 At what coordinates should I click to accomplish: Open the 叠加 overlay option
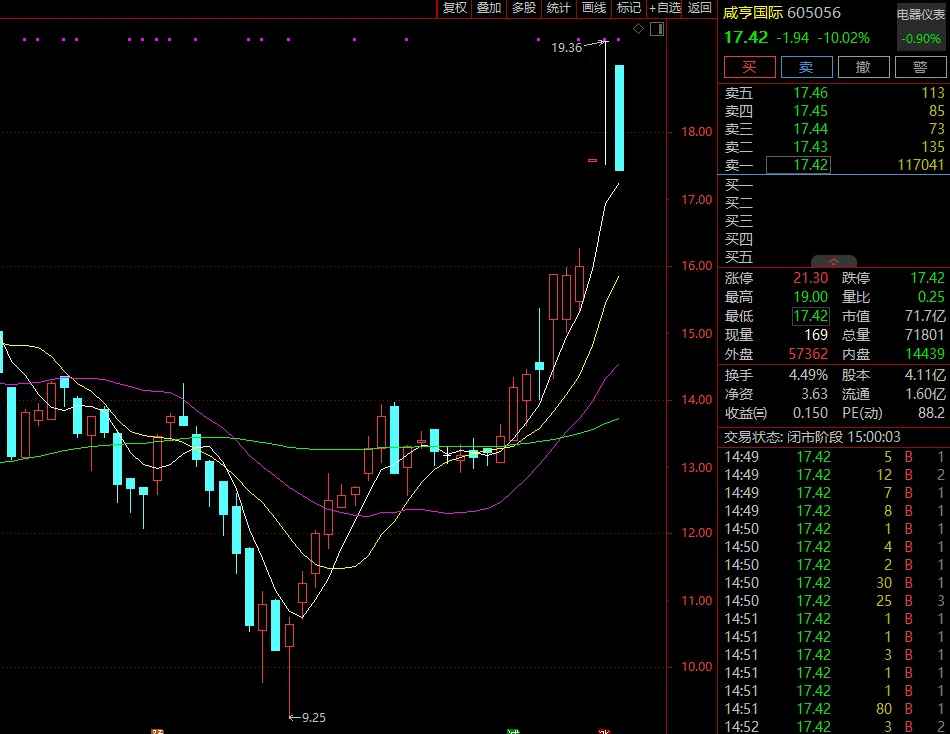(489, 8)
